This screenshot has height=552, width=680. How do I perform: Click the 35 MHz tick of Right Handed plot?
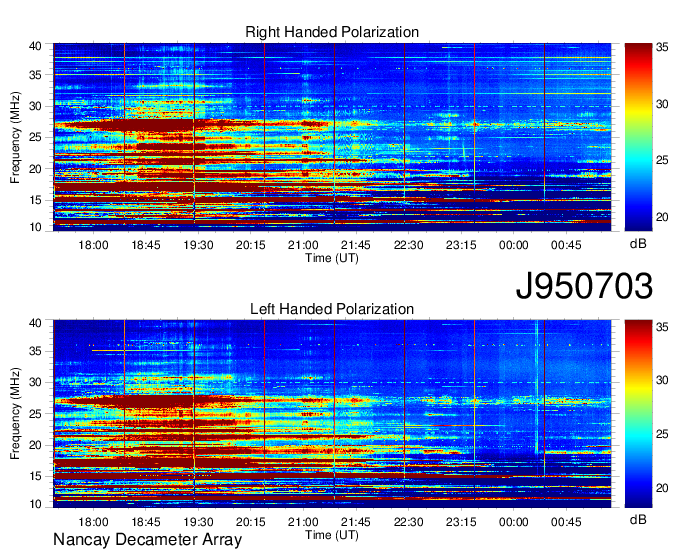(35, 75)
